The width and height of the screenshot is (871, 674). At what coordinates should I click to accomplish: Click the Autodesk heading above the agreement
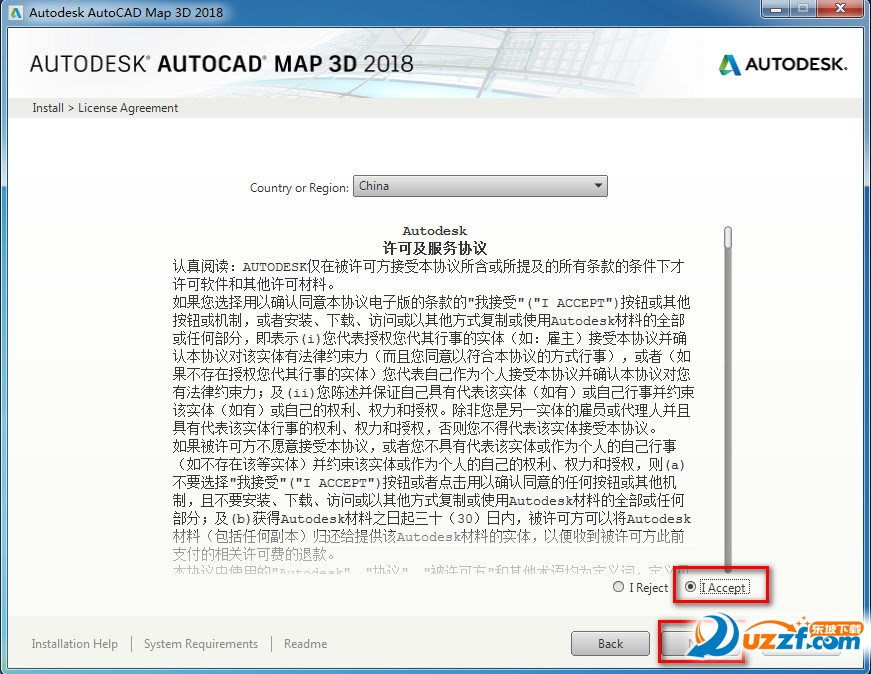coord(434,231)
